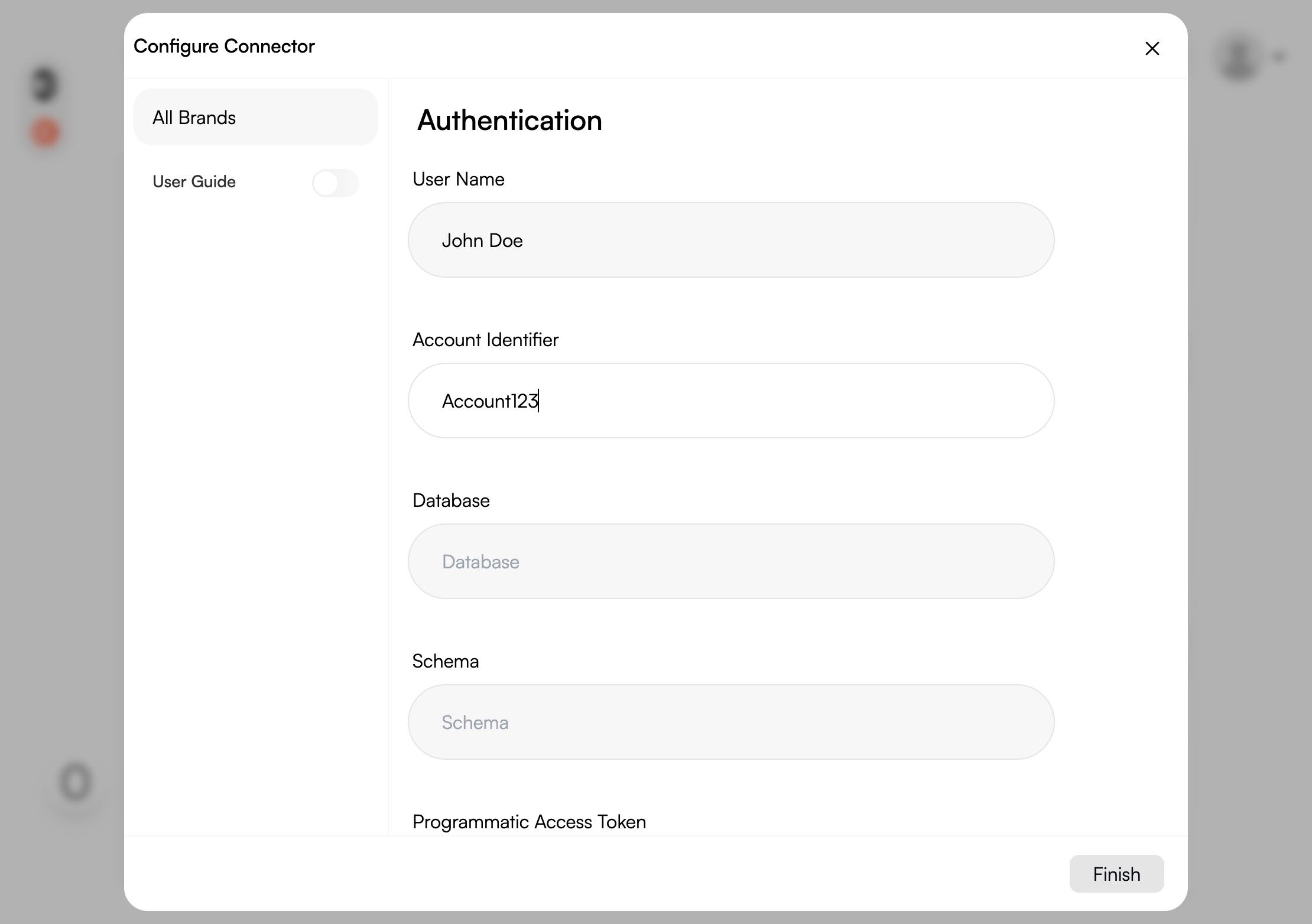
Task: Click the Schema label above field
Action: click(x=445, y=661)
